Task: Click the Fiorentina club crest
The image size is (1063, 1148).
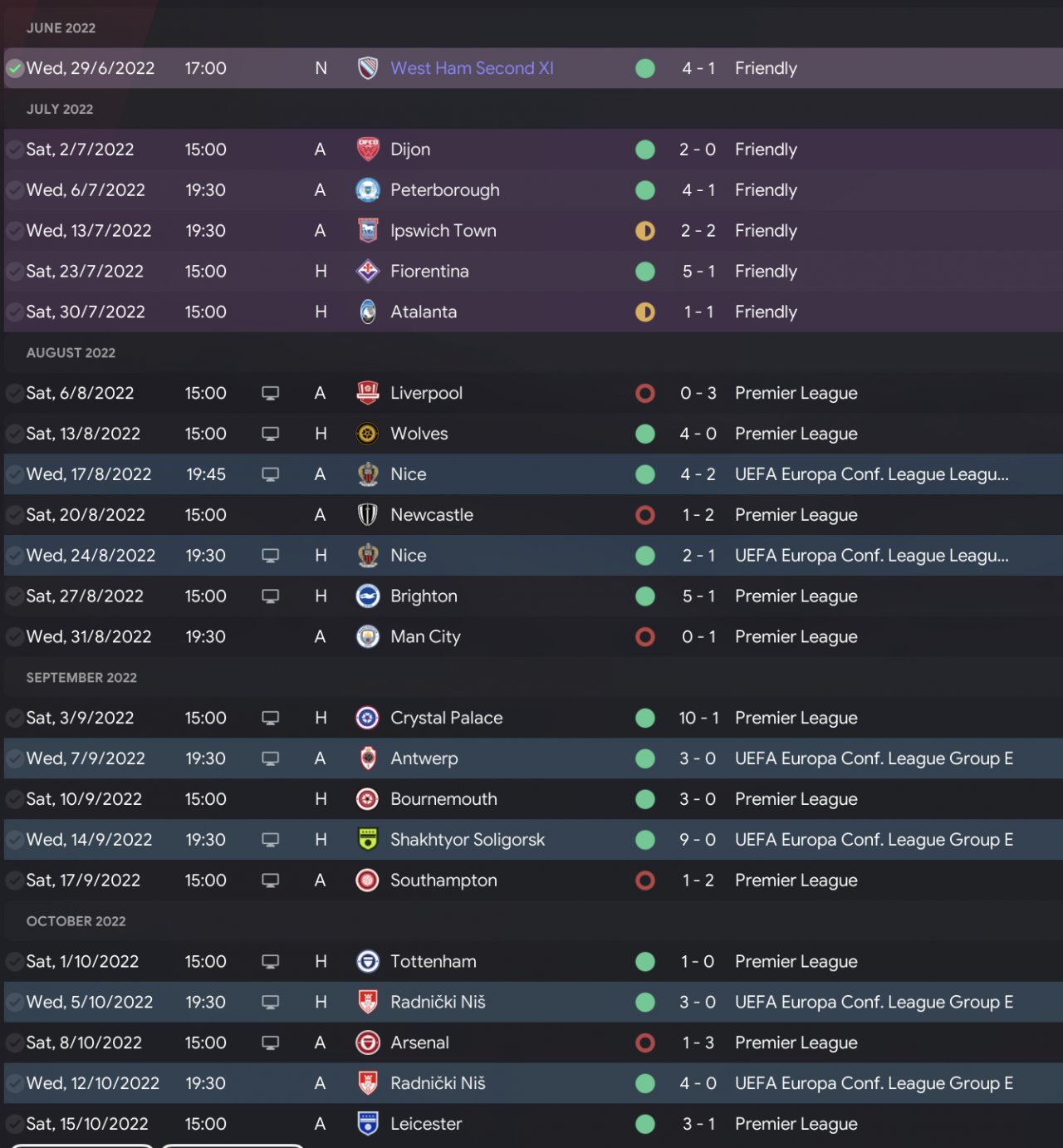Action: tap(367, 272)
